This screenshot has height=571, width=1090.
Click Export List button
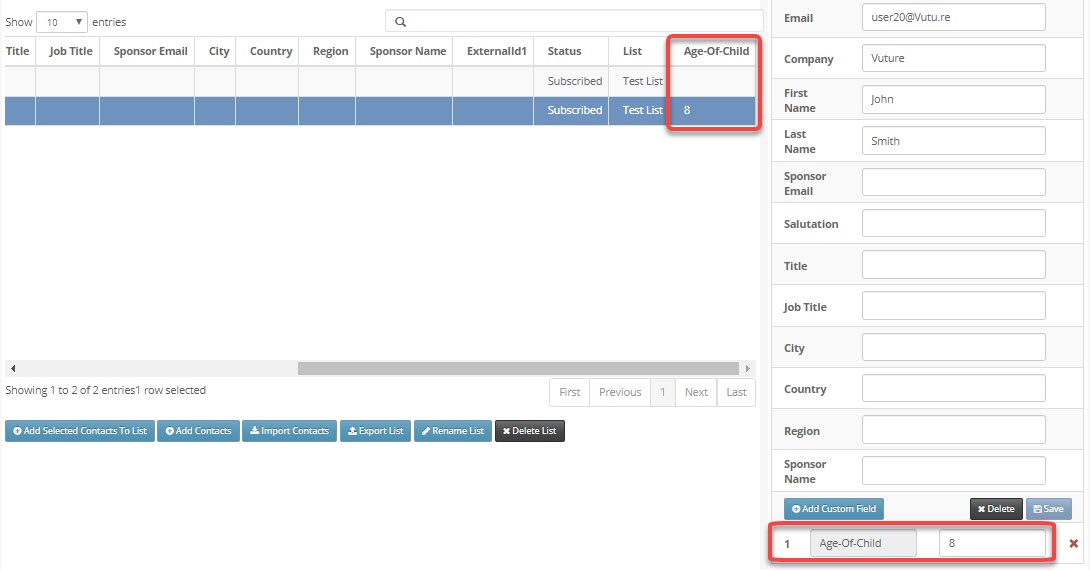point(375,431)
